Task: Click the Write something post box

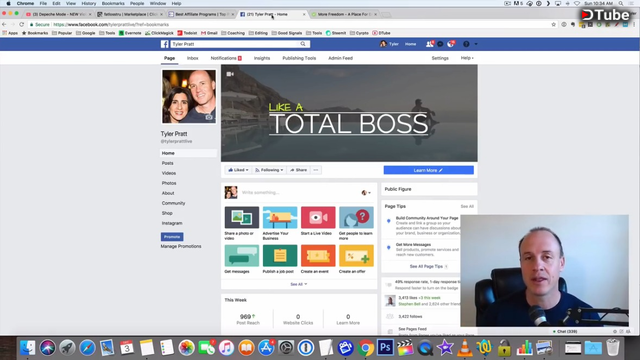Action: click(x=298, y=193)
